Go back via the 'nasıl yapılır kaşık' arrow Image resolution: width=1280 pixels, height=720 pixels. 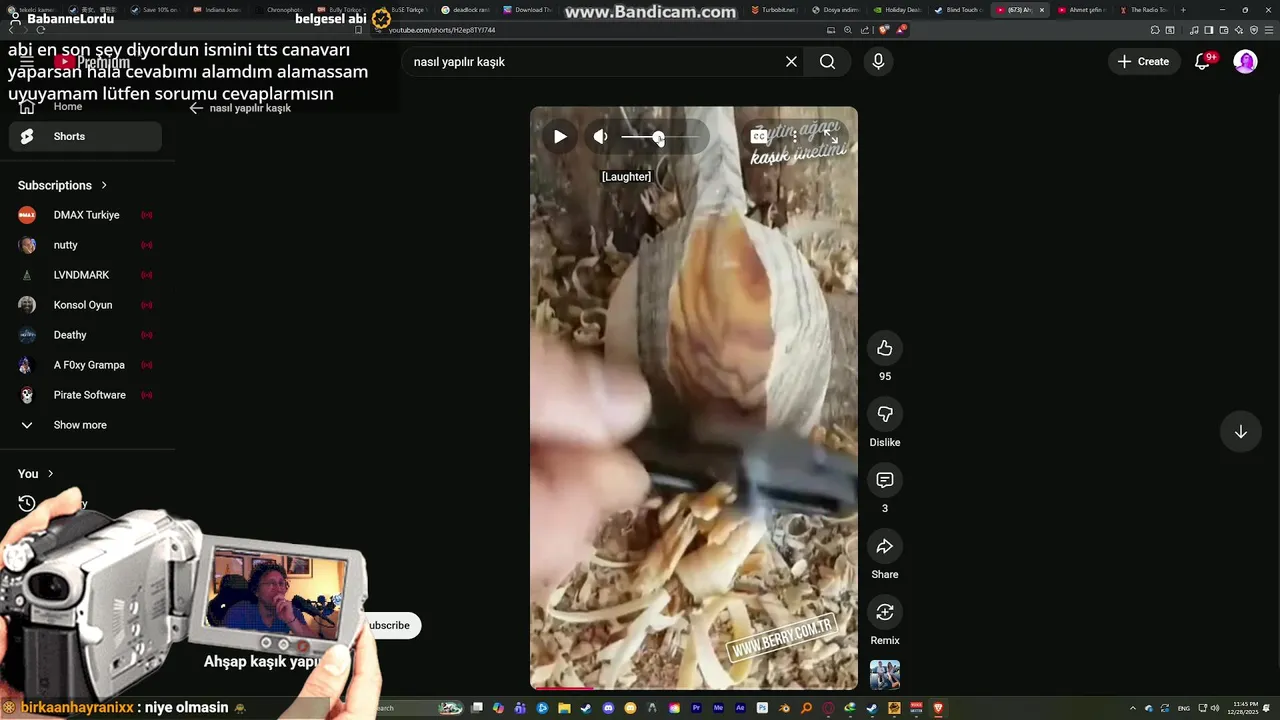196,108
